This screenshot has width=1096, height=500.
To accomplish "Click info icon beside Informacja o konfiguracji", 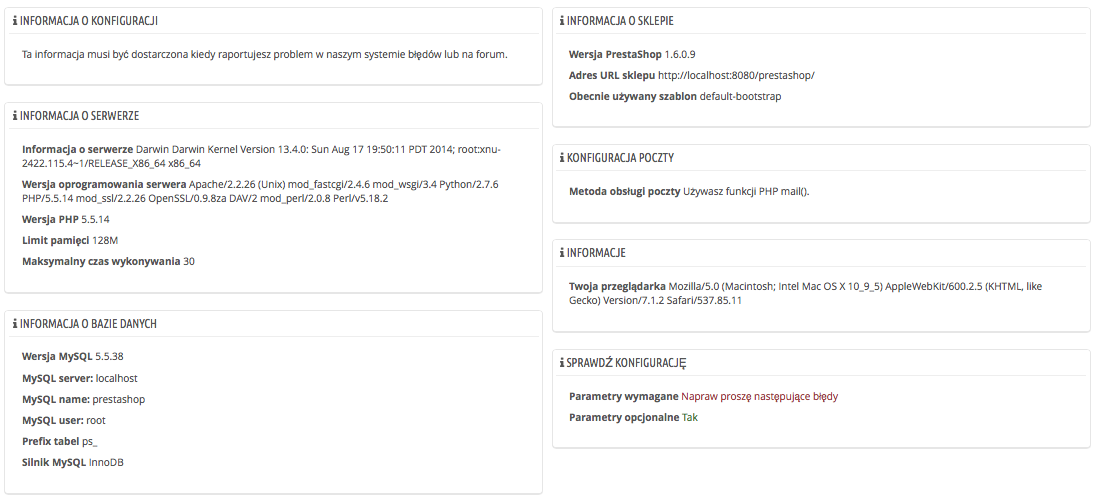I will 15,21.
